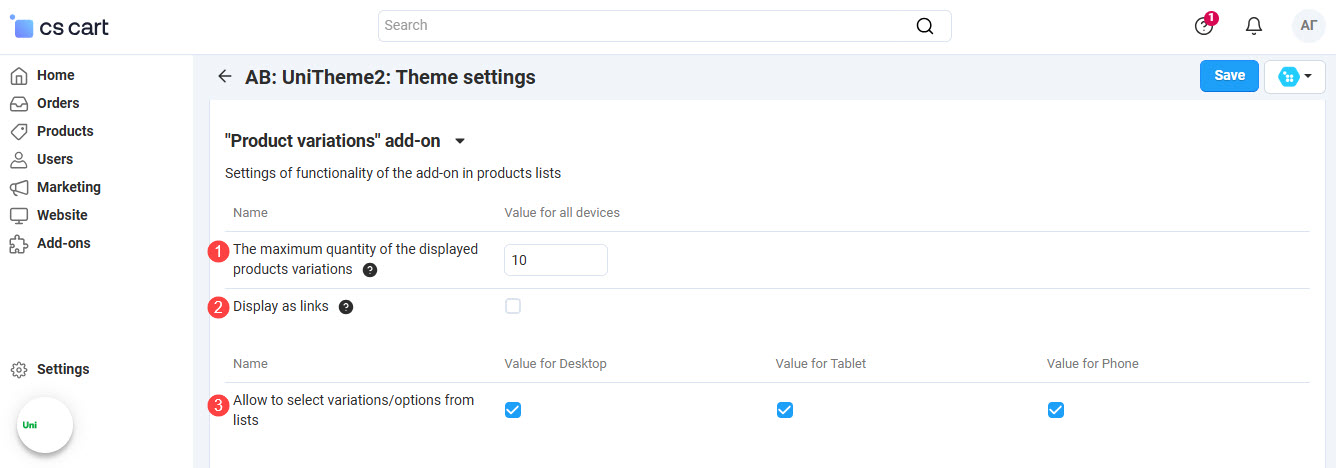Click label "Display as links"
The image size is (1336, 468).
click(281, 307)
